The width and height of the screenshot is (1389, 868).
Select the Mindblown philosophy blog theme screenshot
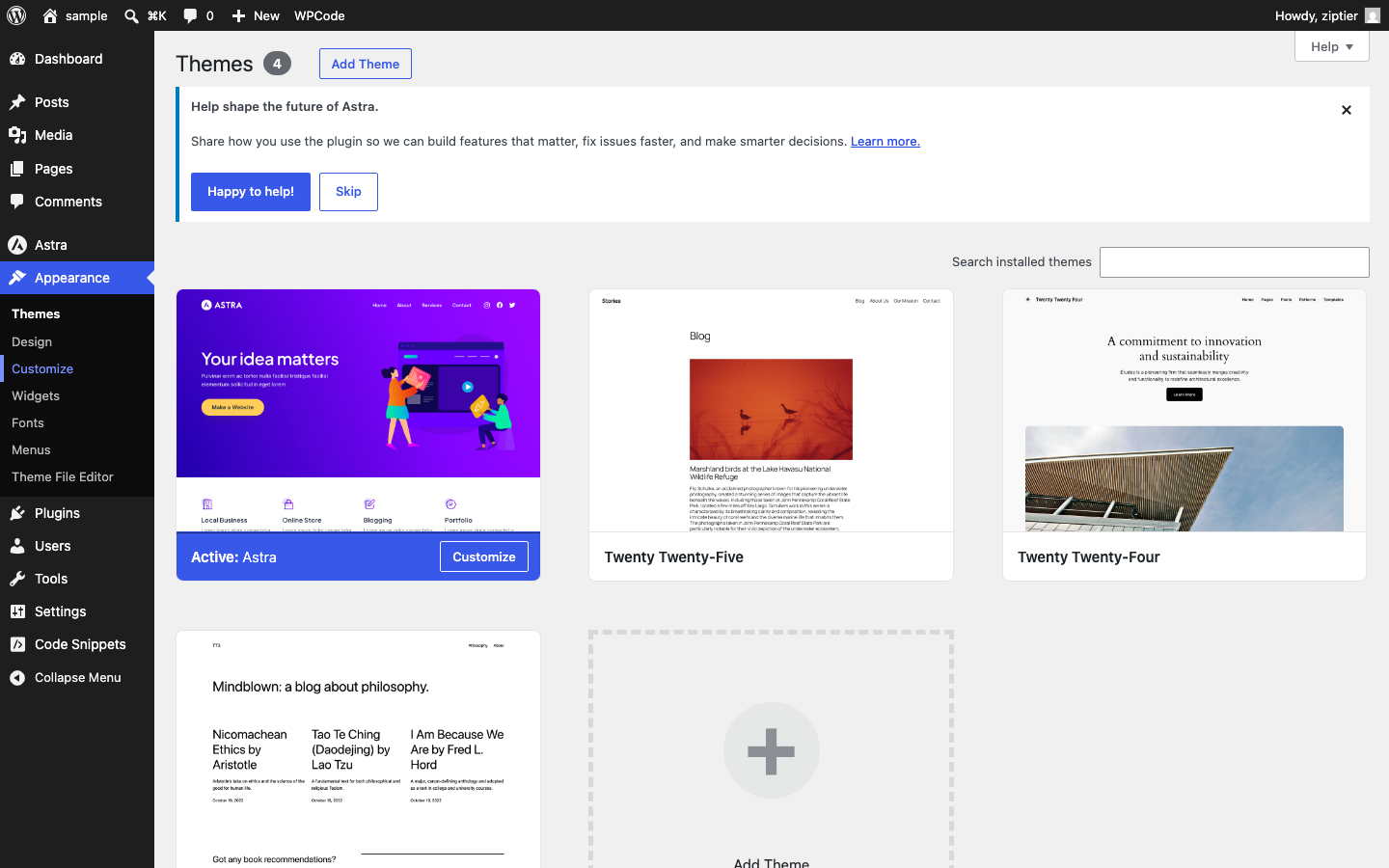coord(358,749)
